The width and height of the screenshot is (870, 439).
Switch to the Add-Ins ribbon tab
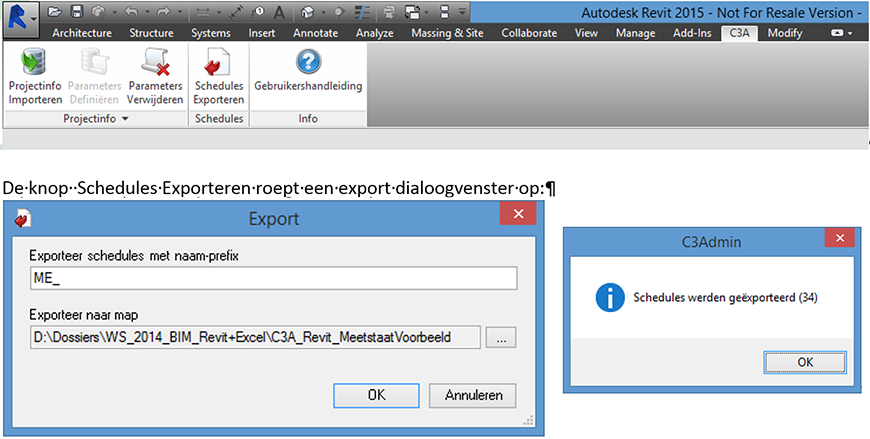pos(692,33)
